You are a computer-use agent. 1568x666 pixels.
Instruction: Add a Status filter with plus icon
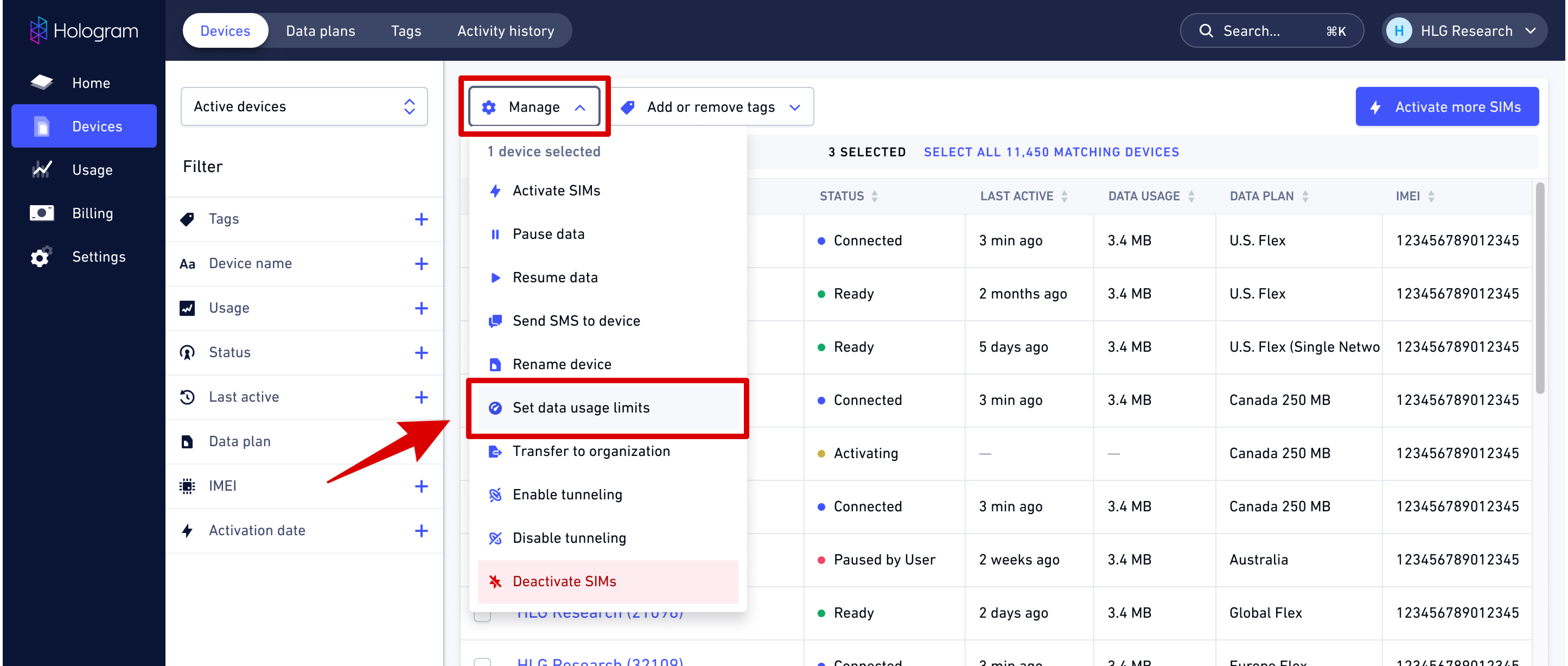421,353
